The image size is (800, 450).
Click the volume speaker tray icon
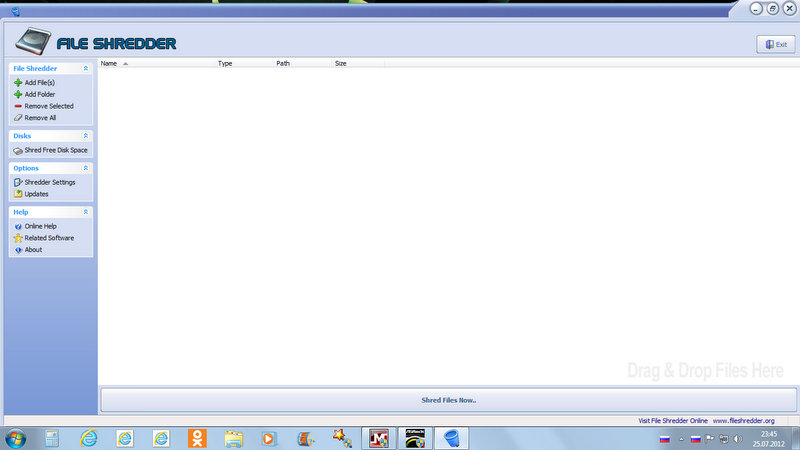pos(738,439)
